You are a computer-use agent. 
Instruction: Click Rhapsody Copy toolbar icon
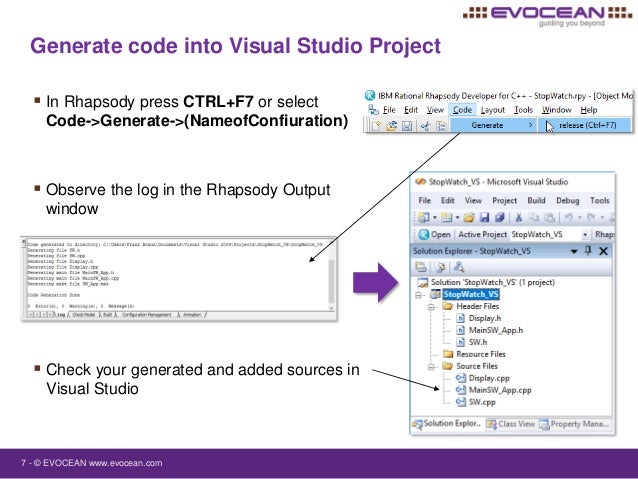pyautogui.click(x=441, y=126)
